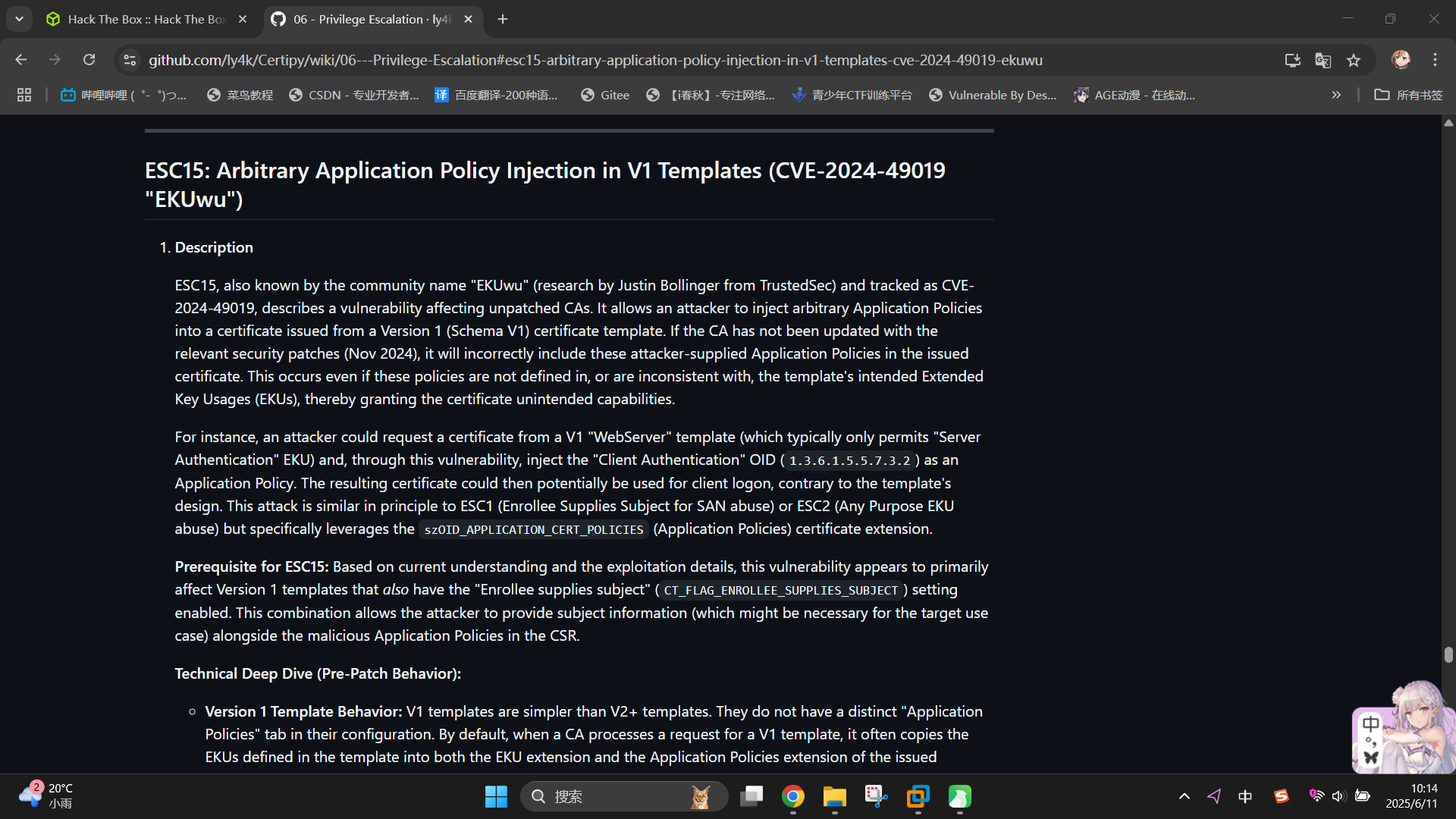Click the browser back arrow
This screenshot has height=819, width=1456.
tap(20, 60)
